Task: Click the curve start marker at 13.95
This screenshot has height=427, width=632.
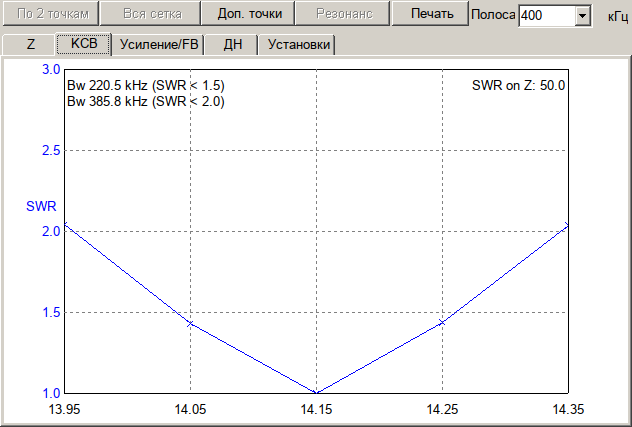Action: [65, 224]
